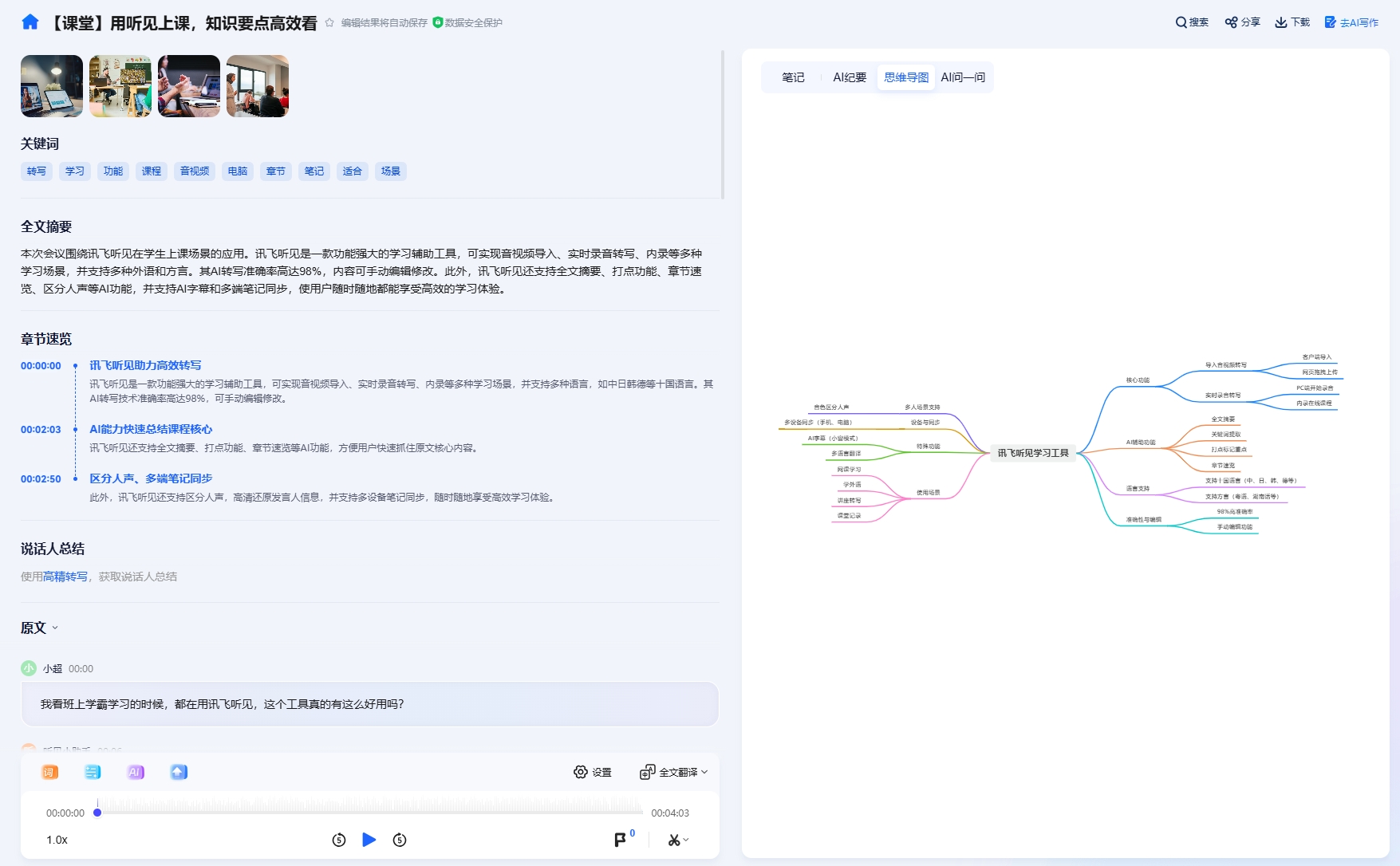Download the file via 下载
The height and width of the screenshot is (866, 1400).
1292,22
